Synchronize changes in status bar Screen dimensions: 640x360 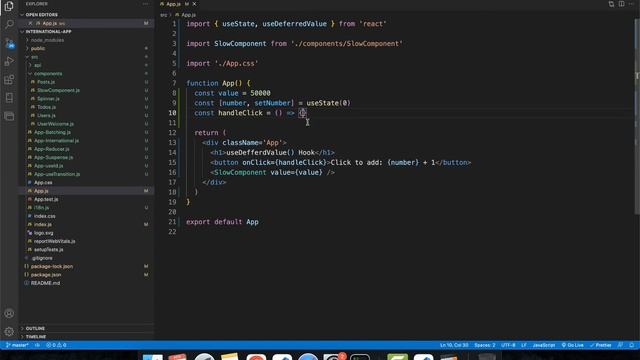tap(37, 345)
